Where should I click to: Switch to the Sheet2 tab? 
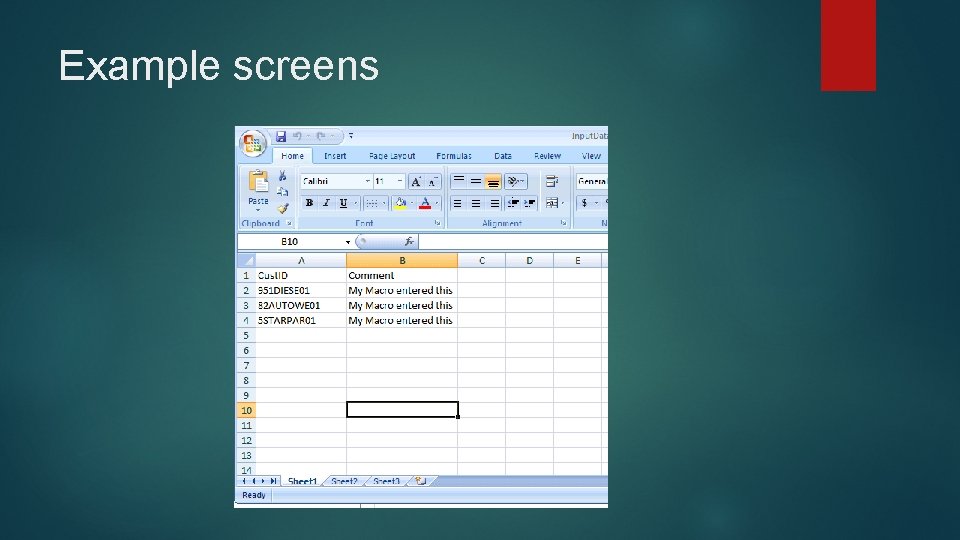[344, 481]
